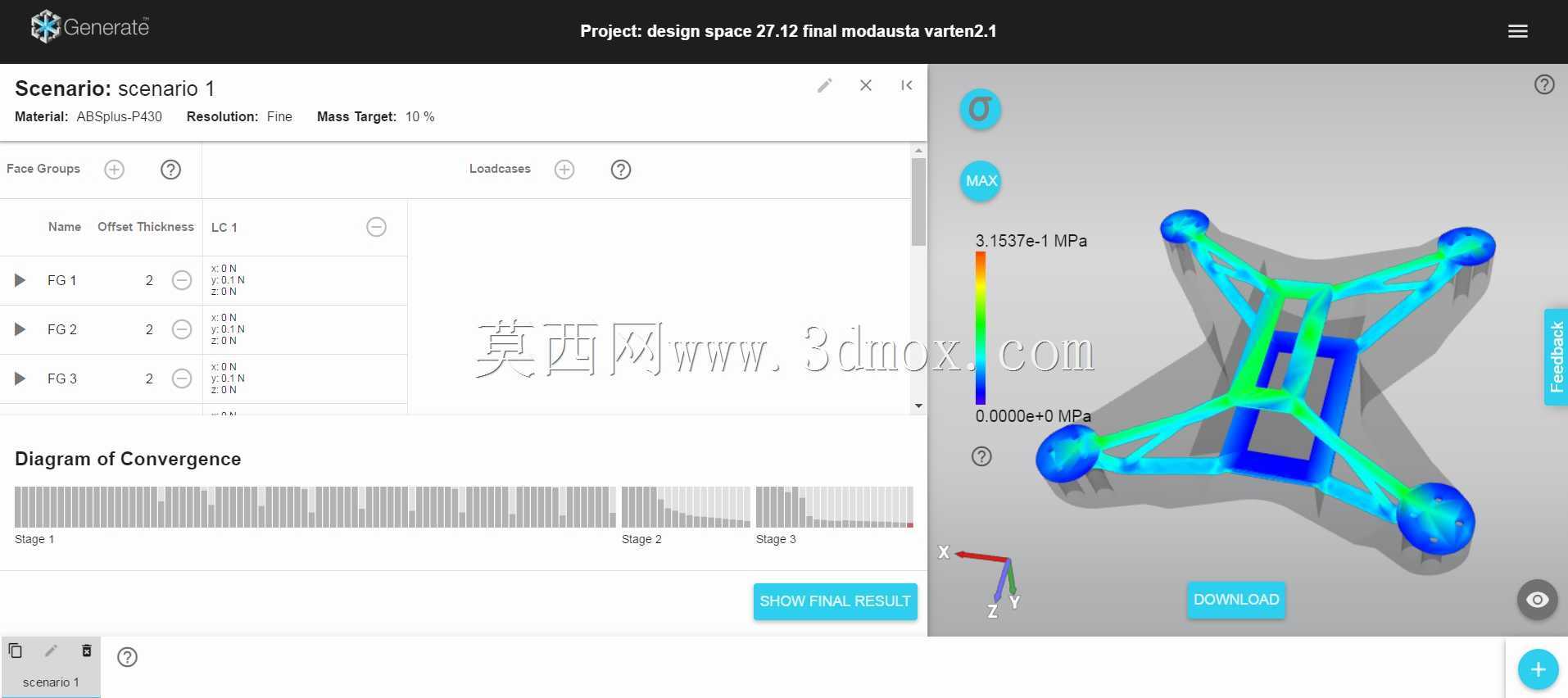Rename scenario 1 in the tab bar
The height and width of the screenshot is (698, 1568).
[x=51, y=650]
